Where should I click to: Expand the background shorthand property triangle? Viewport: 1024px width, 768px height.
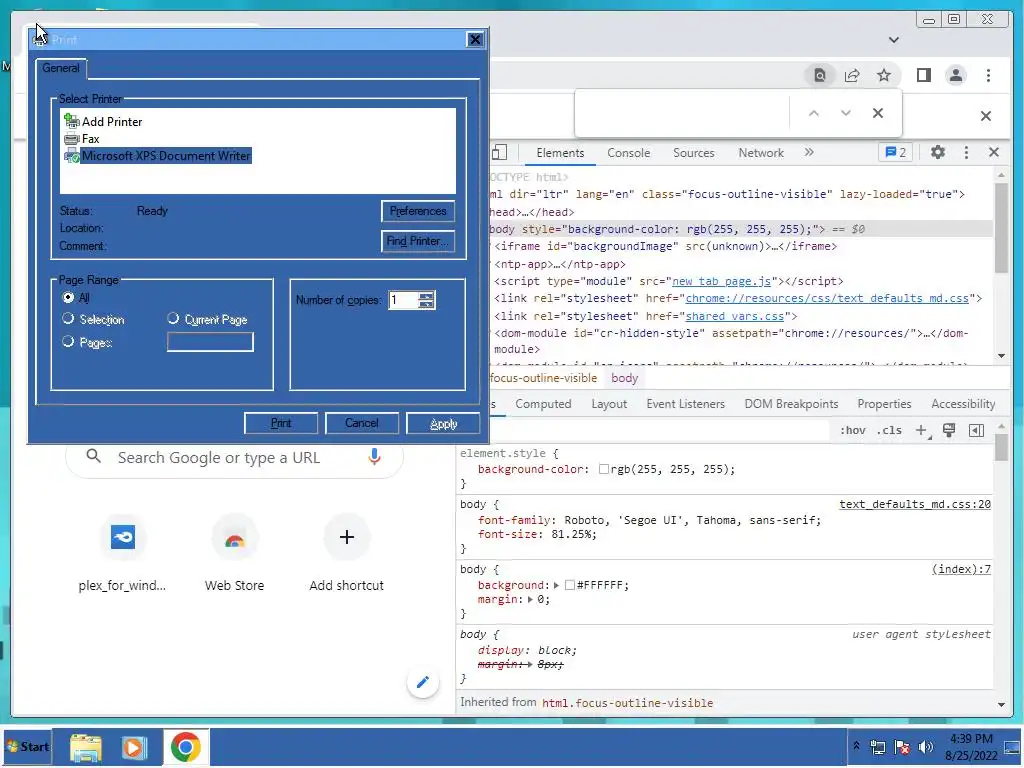pyautogui.click(x=556, y=585)
